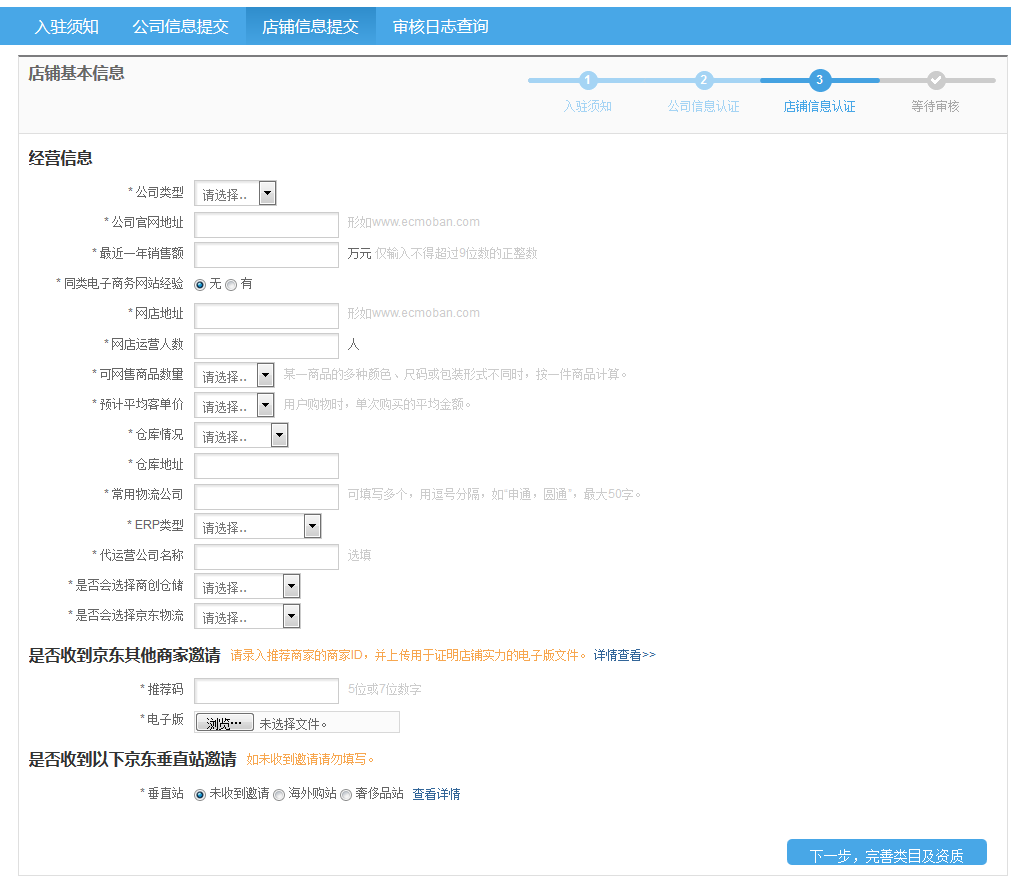Click the checkmark step 等待审核 circle

click(x=936, y=80)
